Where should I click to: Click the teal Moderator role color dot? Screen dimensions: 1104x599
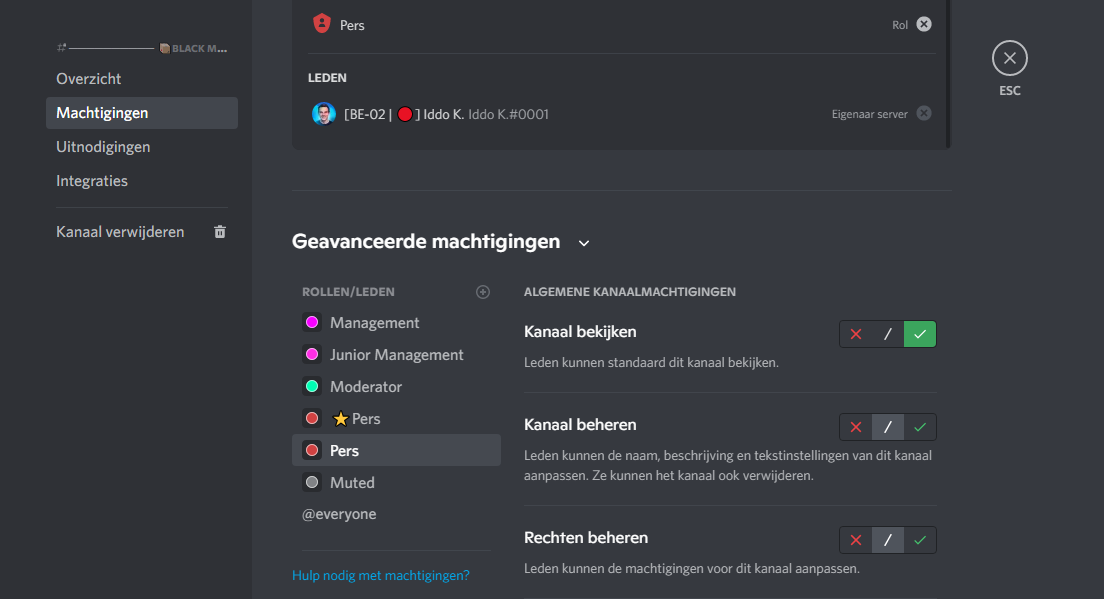312,387
